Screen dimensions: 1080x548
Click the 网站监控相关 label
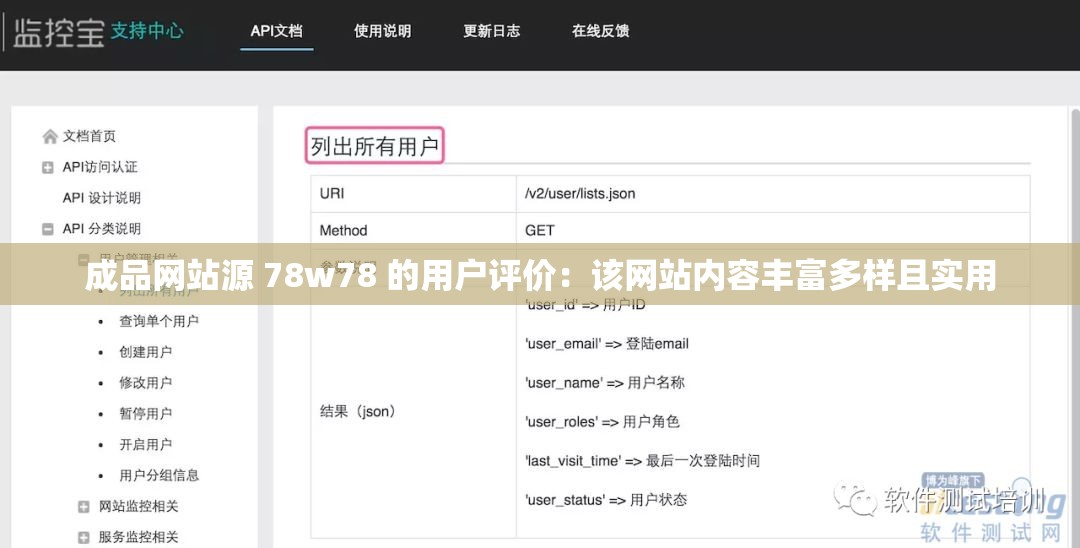[x=138, y=507]
